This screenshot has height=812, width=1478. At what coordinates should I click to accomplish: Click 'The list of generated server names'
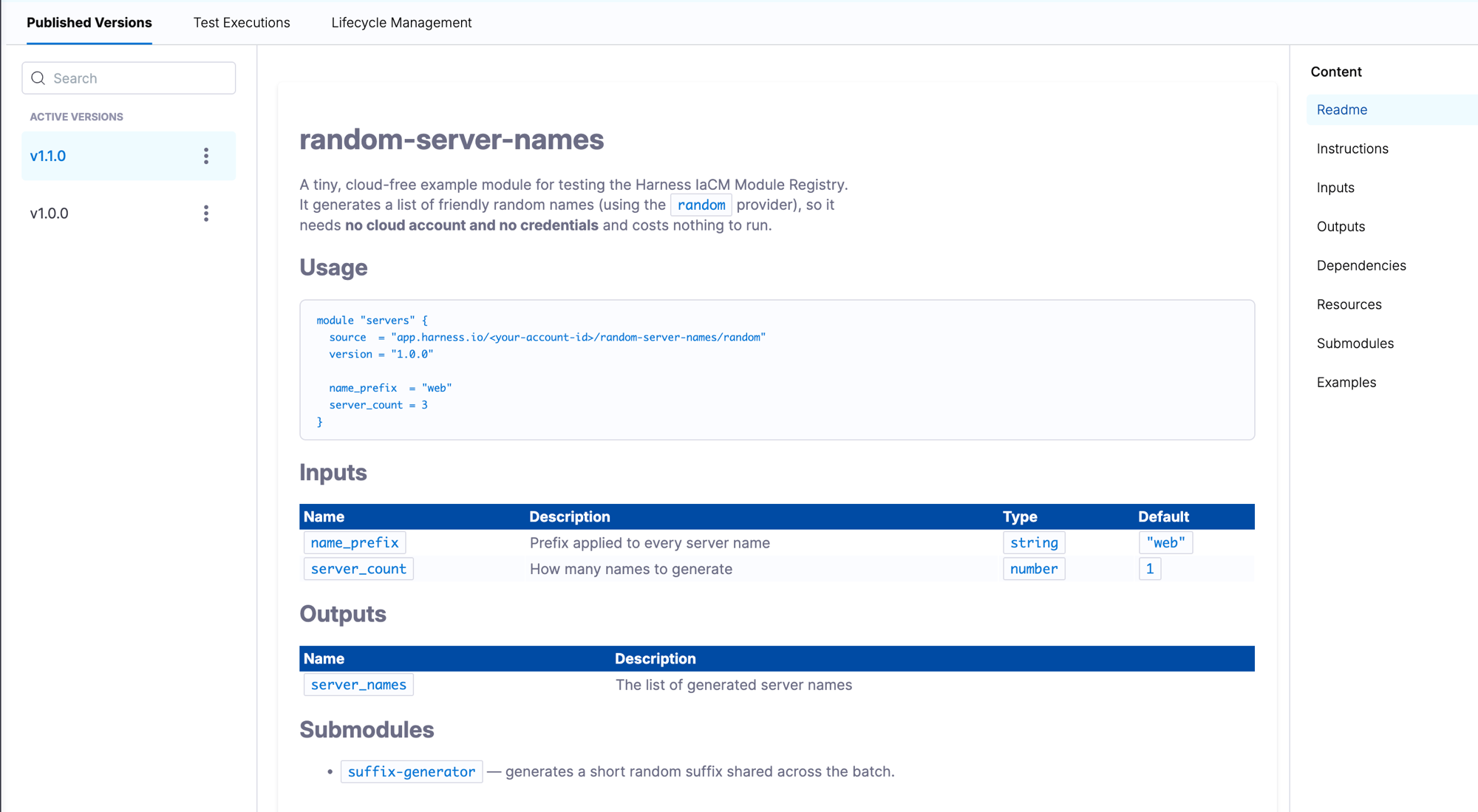click(x=734, y=685)
